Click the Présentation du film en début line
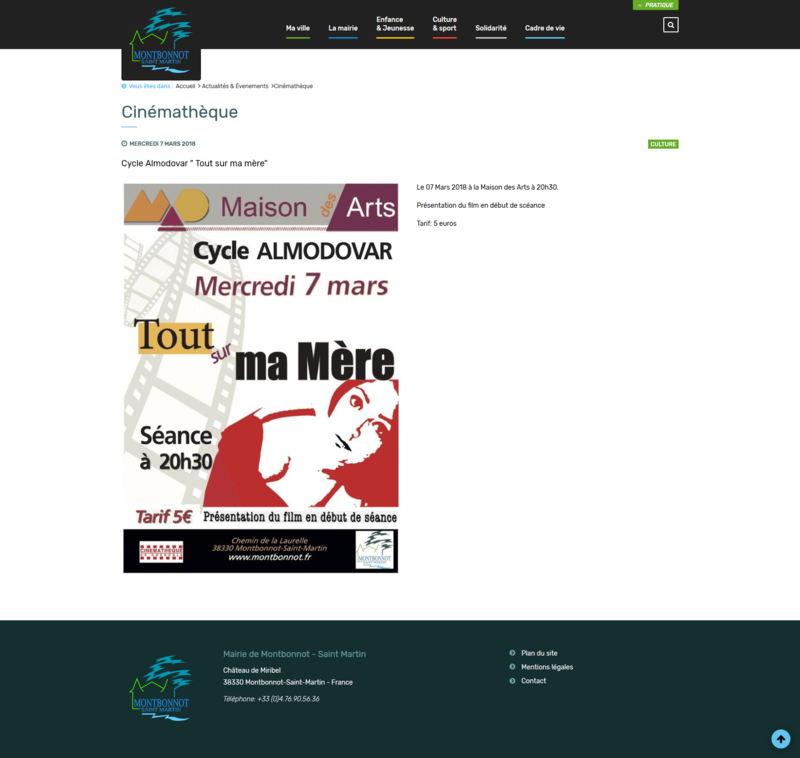800x758 pixels. point(481,206)
